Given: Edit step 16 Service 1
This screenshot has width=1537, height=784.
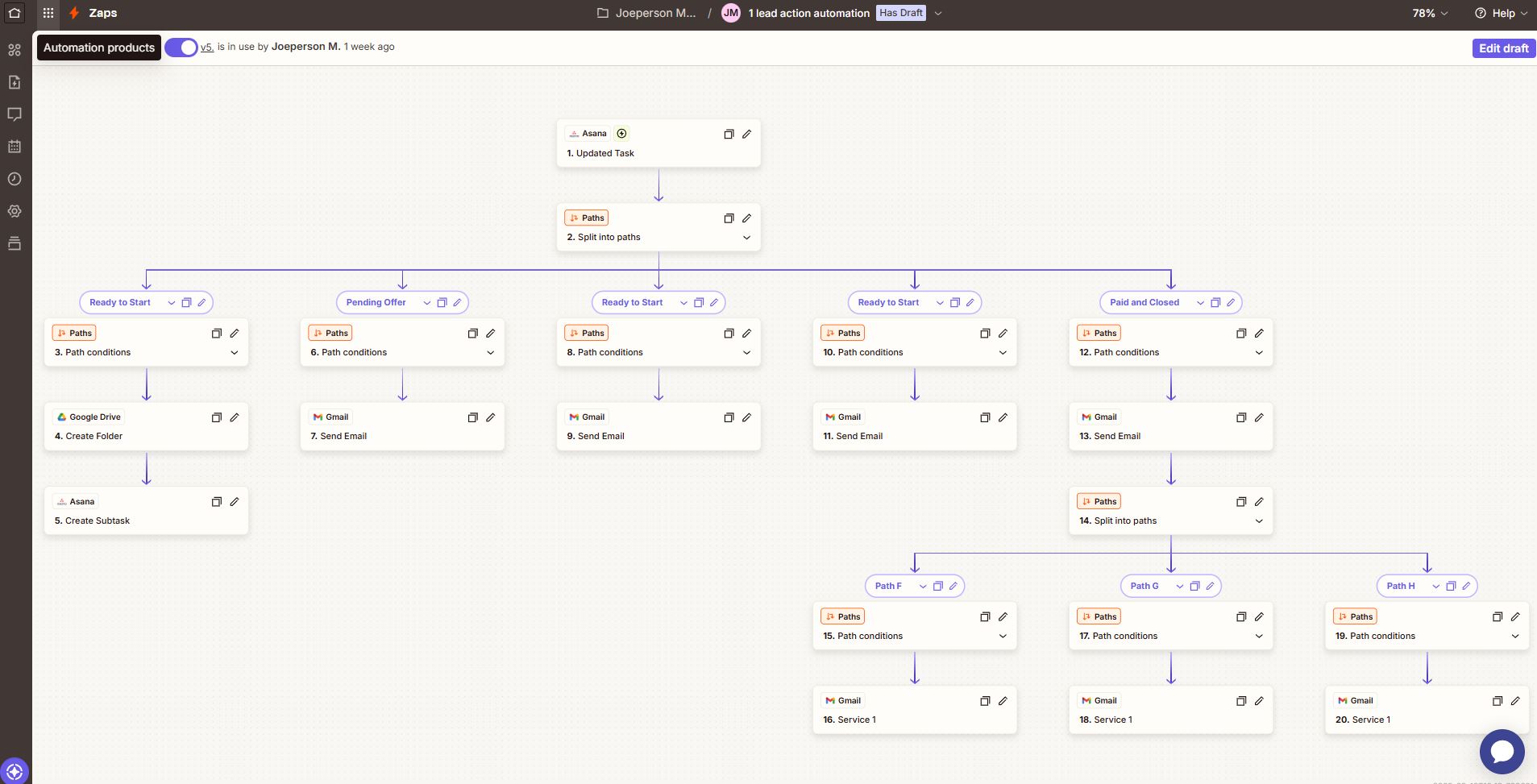Looking at the screenshot, I should [1003, 701].
